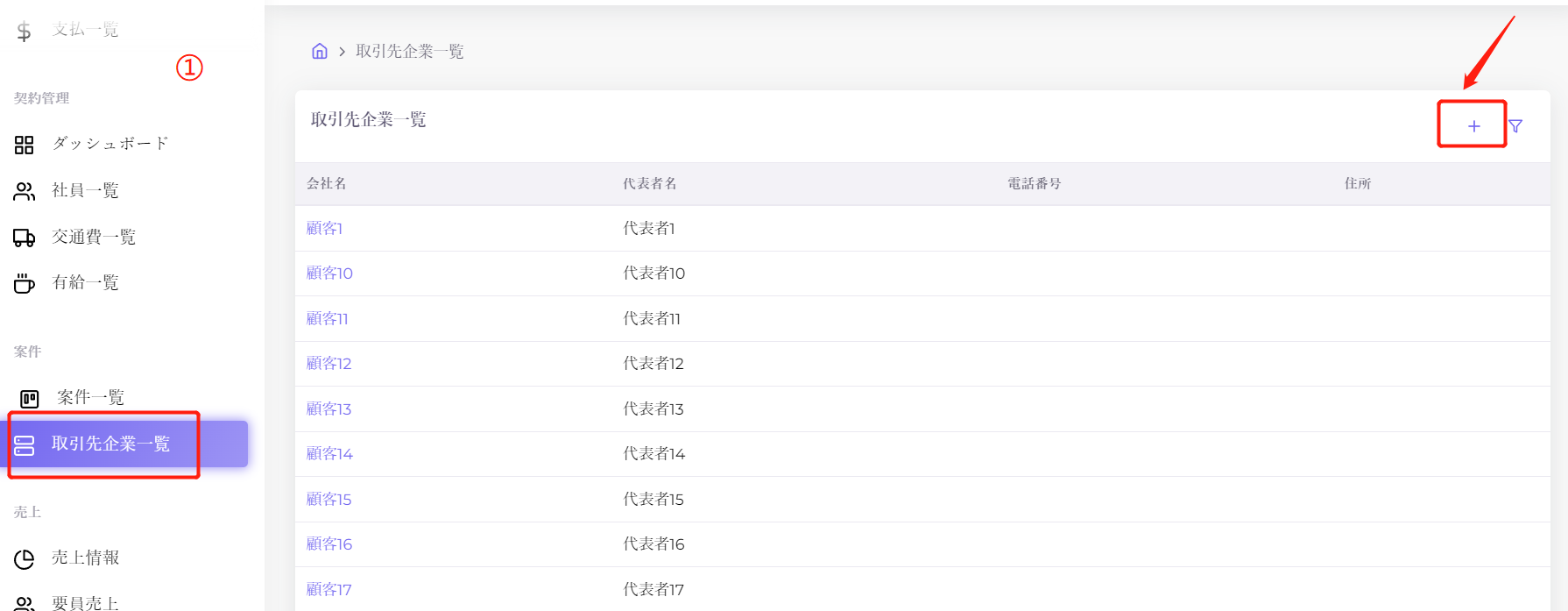Click the dashboard grid icon
The height and width of the screenshot is (611, 1568).
pyautogui.click(x=25, y=145)
